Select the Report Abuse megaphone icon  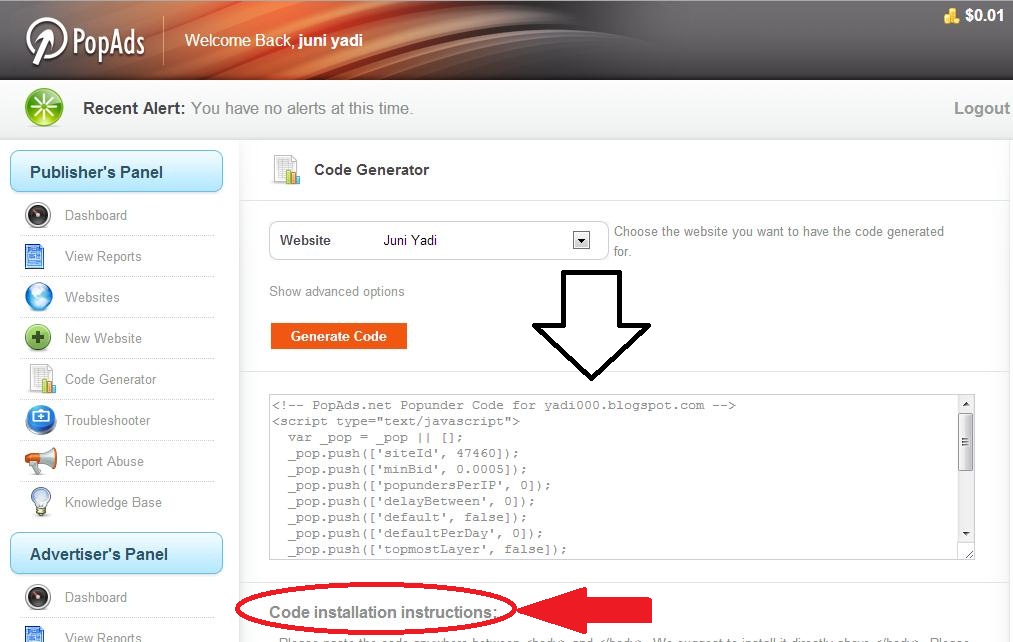click(x=38, y=461)
